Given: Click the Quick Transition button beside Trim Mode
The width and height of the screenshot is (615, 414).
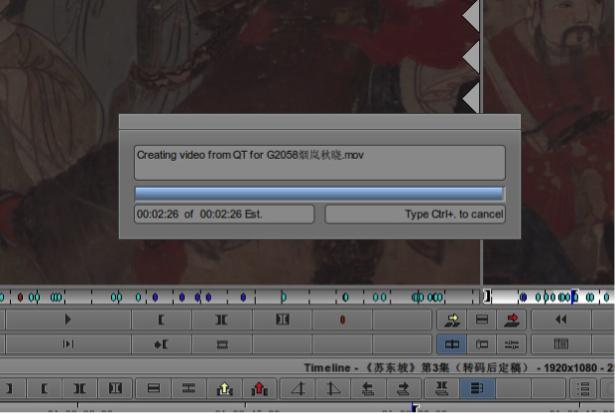Looking at the screenshot, I should [x=482, y=344].
